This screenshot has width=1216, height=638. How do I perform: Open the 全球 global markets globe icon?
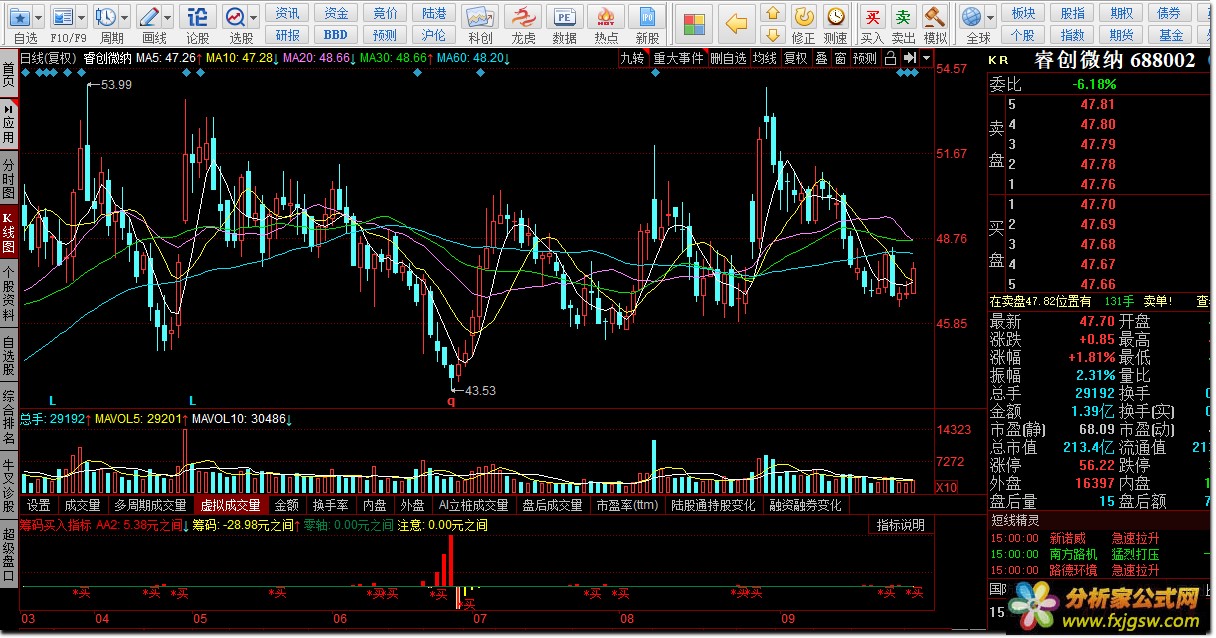(971, 17)
